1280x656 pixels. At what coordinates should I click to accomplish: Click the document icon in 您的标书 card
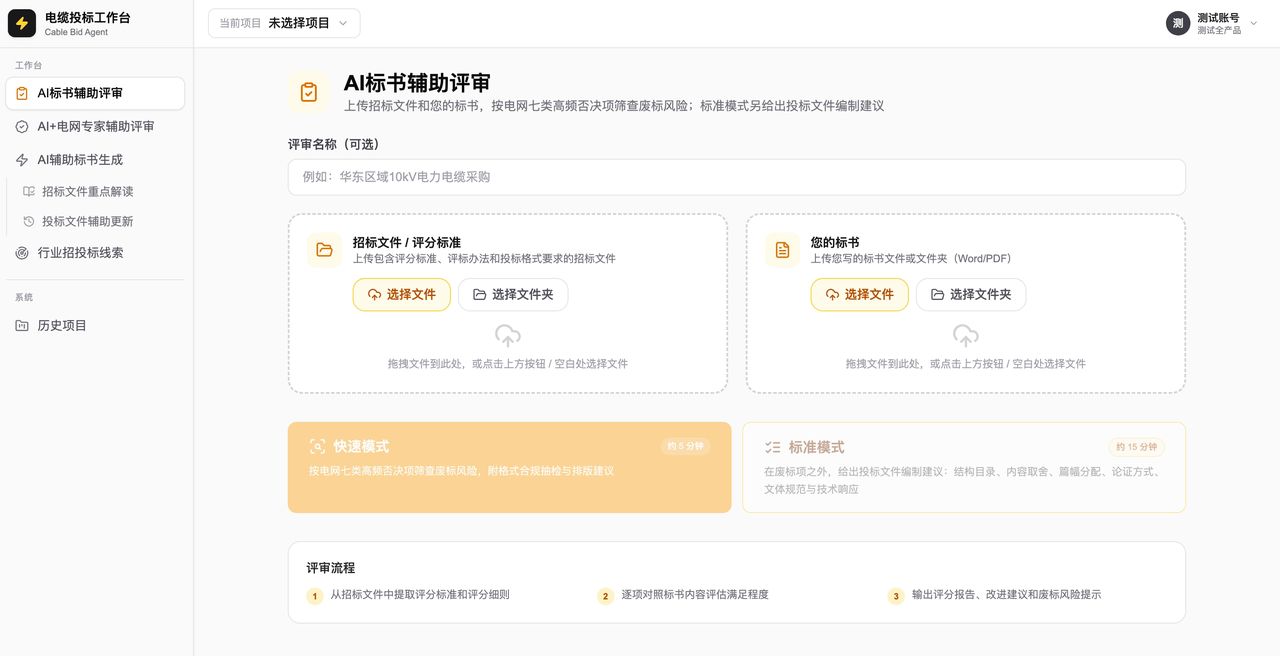tap(782, 250)
